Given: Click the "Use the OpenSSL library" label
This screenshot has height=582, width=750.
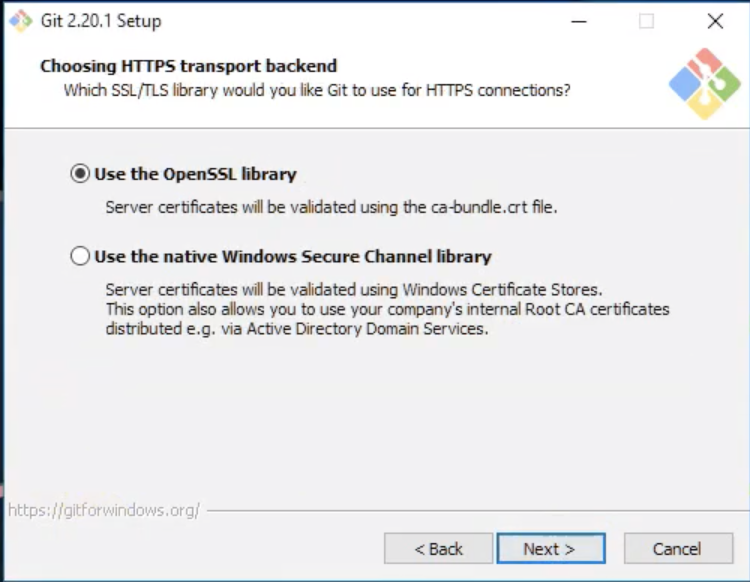Looking at the screenshot, I should pos(195,174).
